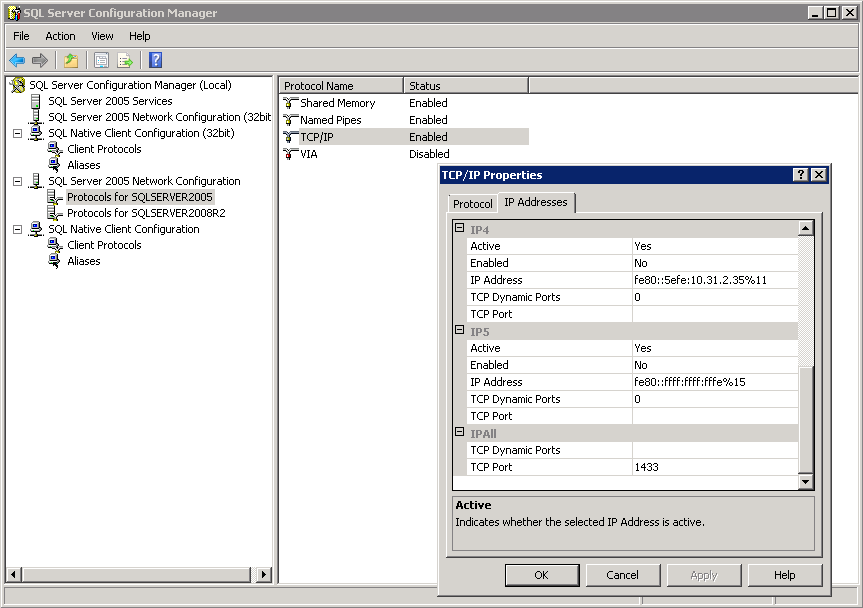Collapse the IP4 property group
The width and height of the screenshot is (863, 608).
click(460, 228)
